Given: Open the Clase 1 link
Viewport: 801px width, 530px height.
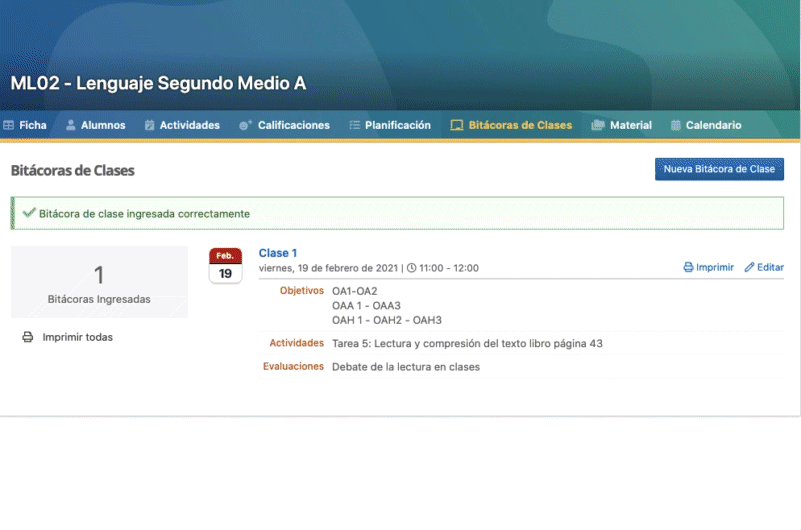Looking at the screenshot, I should click(277, 253).
